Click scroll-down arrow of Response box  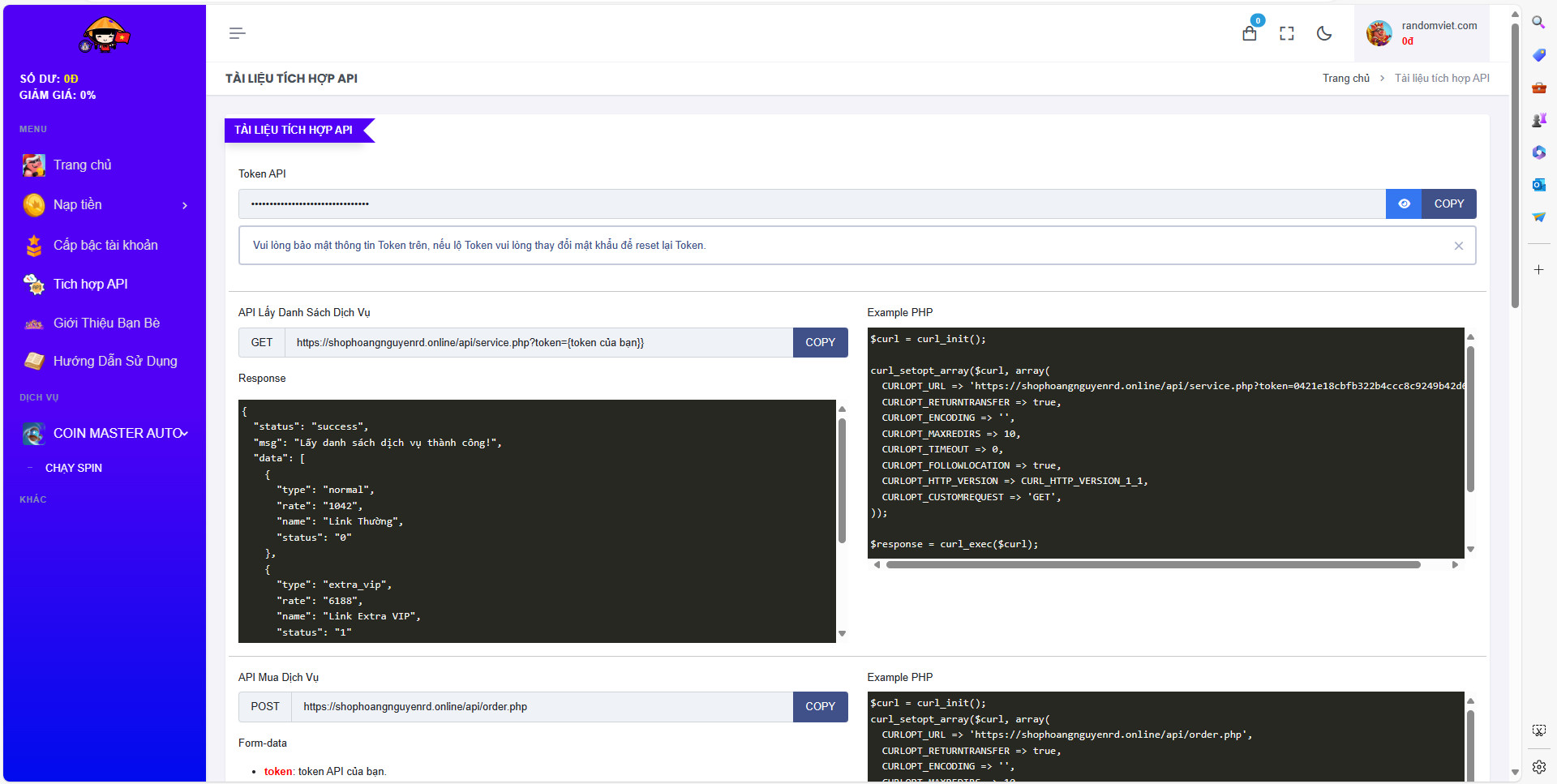(842, 634)
